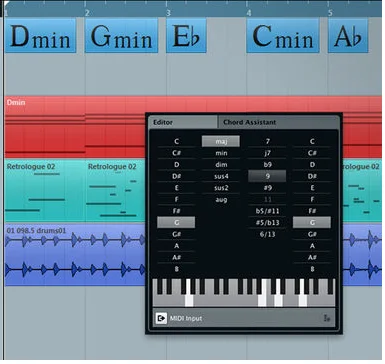385x364 pixels.
Task: Select G# as the root note
Action: tap(176, 234)
